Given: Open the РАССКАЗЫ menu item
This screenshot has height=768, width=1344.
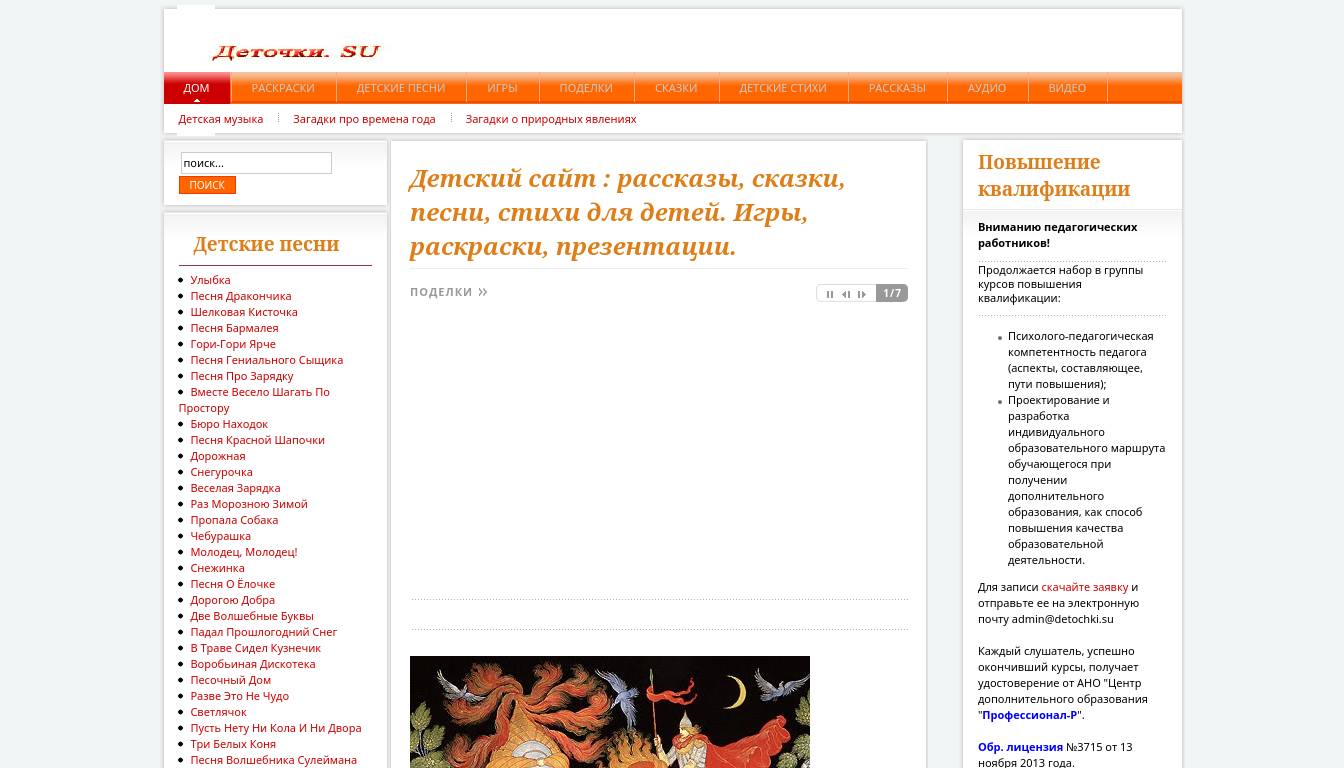Looking at the screenshot, I should 897,88.
